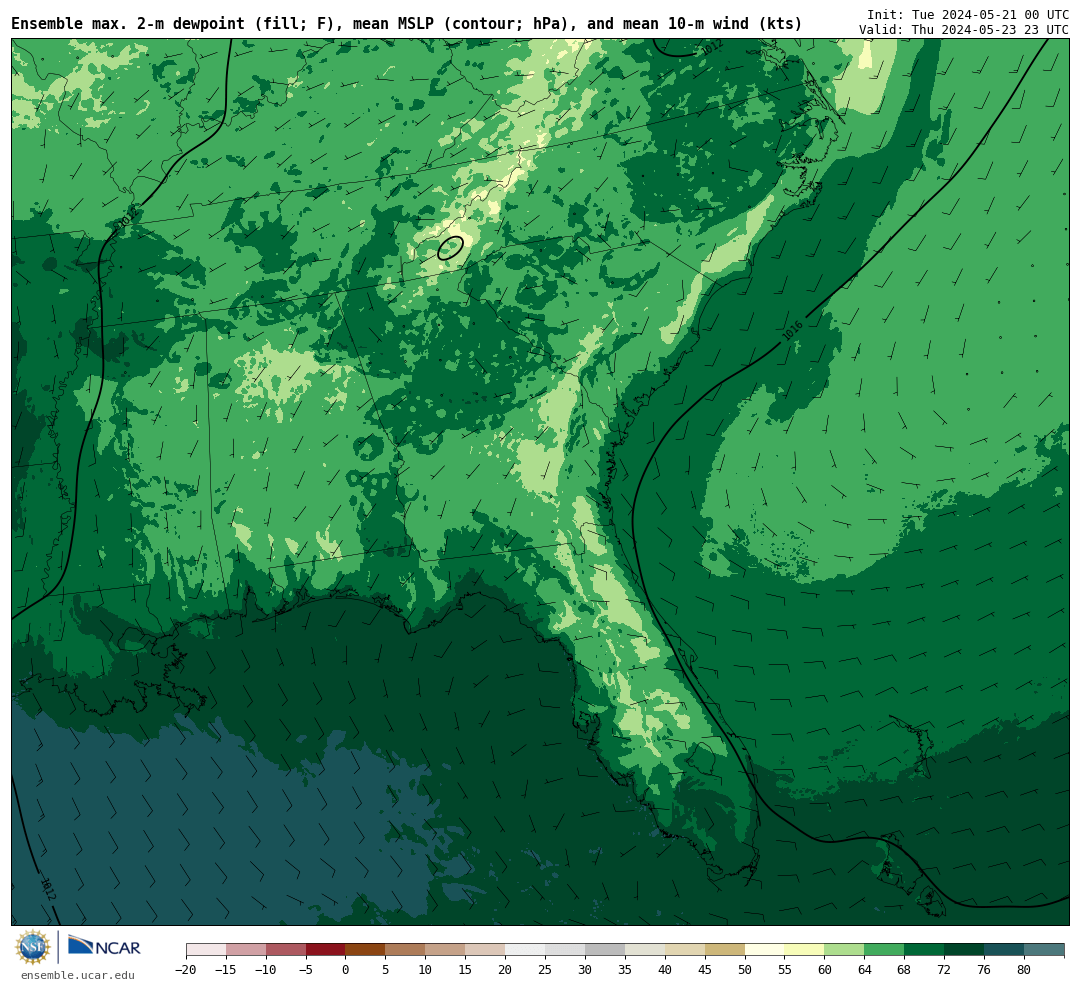Image resolution: width=1080 pixels, height=988 pixels.
Task: Click the Valid: Thu 2024-05-23 23 UTC text
Action: point(964,30)
